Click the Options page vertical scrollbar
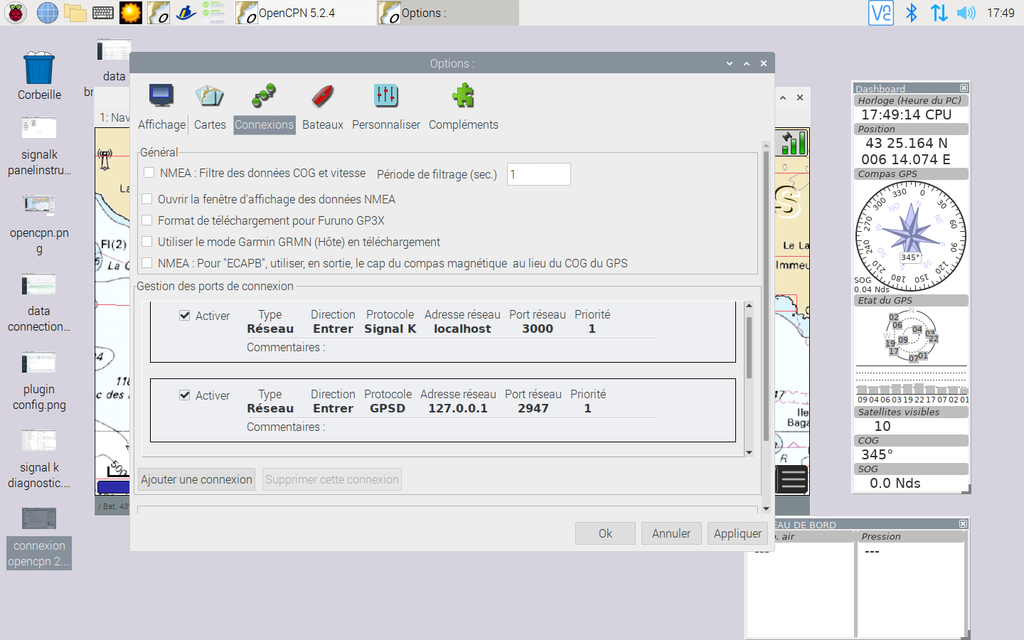This screenshot has height=640, width=1024. (766, 297)
